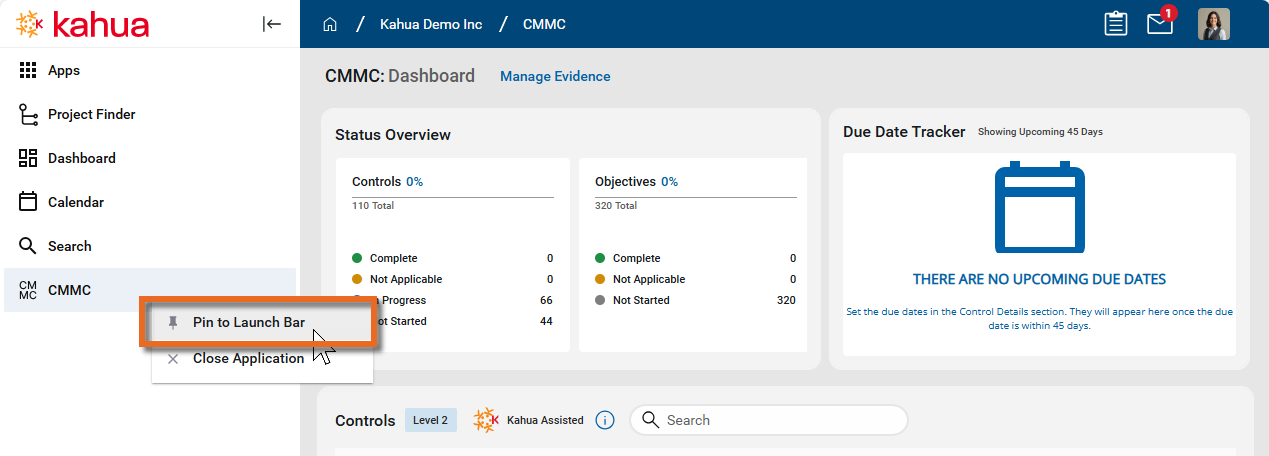Open Apps from the sidebar
This screenshot has width=1269, height=456.
64,71
